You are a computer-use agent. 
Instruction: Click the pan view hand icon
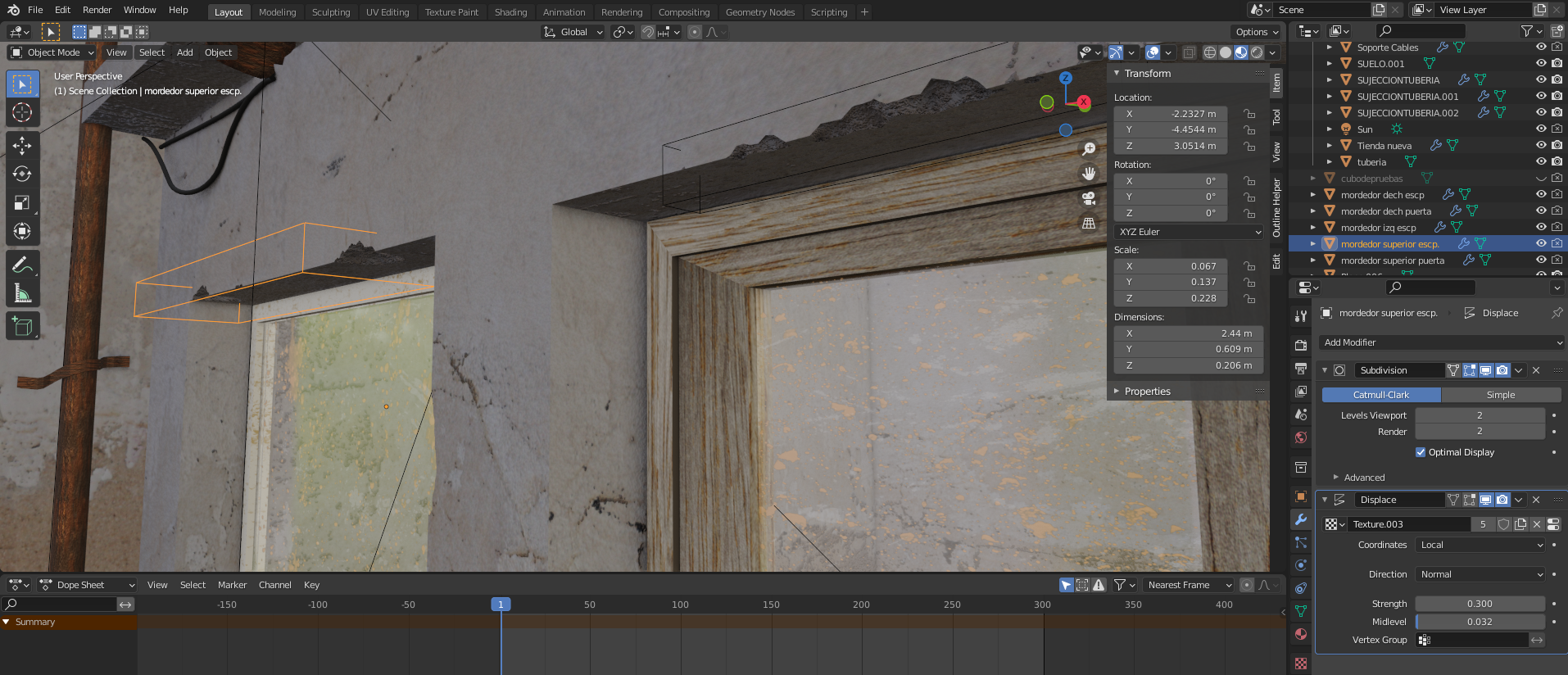pos(1089,174)
